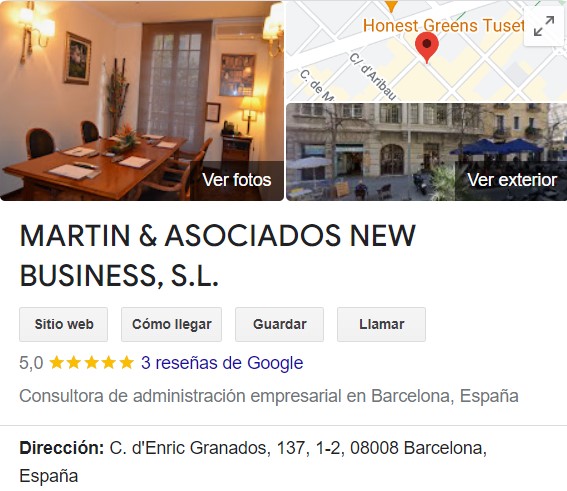This screenshot has width=567, height=491.
Task: Click the Honest Greens Tuset map label
Action: pyautogui.click(x=443, y=26)
